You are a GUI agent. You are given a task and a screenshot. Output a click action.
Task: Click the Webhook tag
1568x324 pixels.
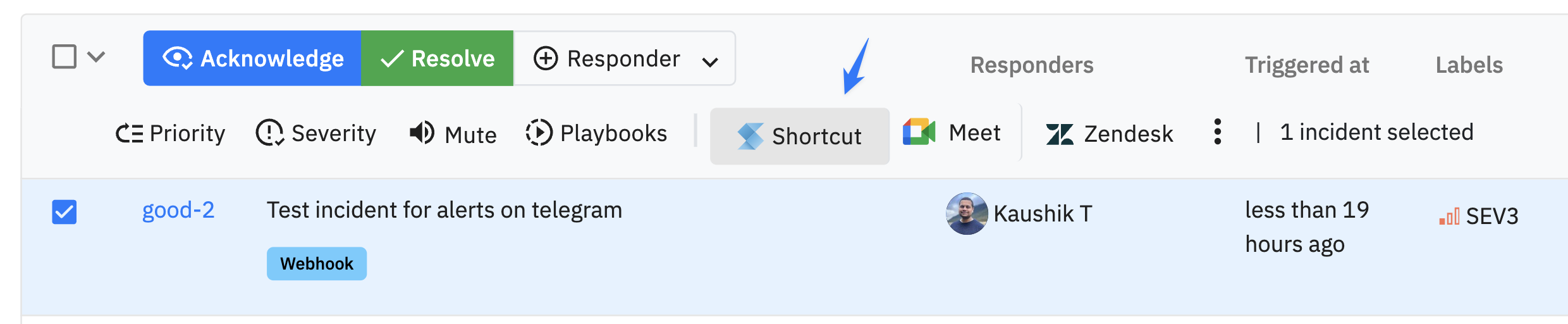pyautogui.click(x=316, y=263)
